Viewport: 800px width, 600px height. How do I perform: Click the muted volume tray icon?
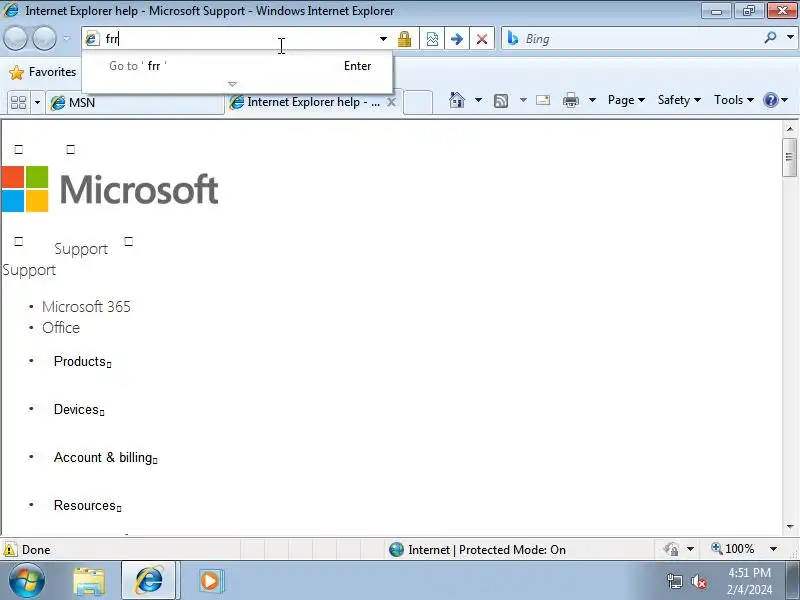pyautogui.click(x=698, y=581)
